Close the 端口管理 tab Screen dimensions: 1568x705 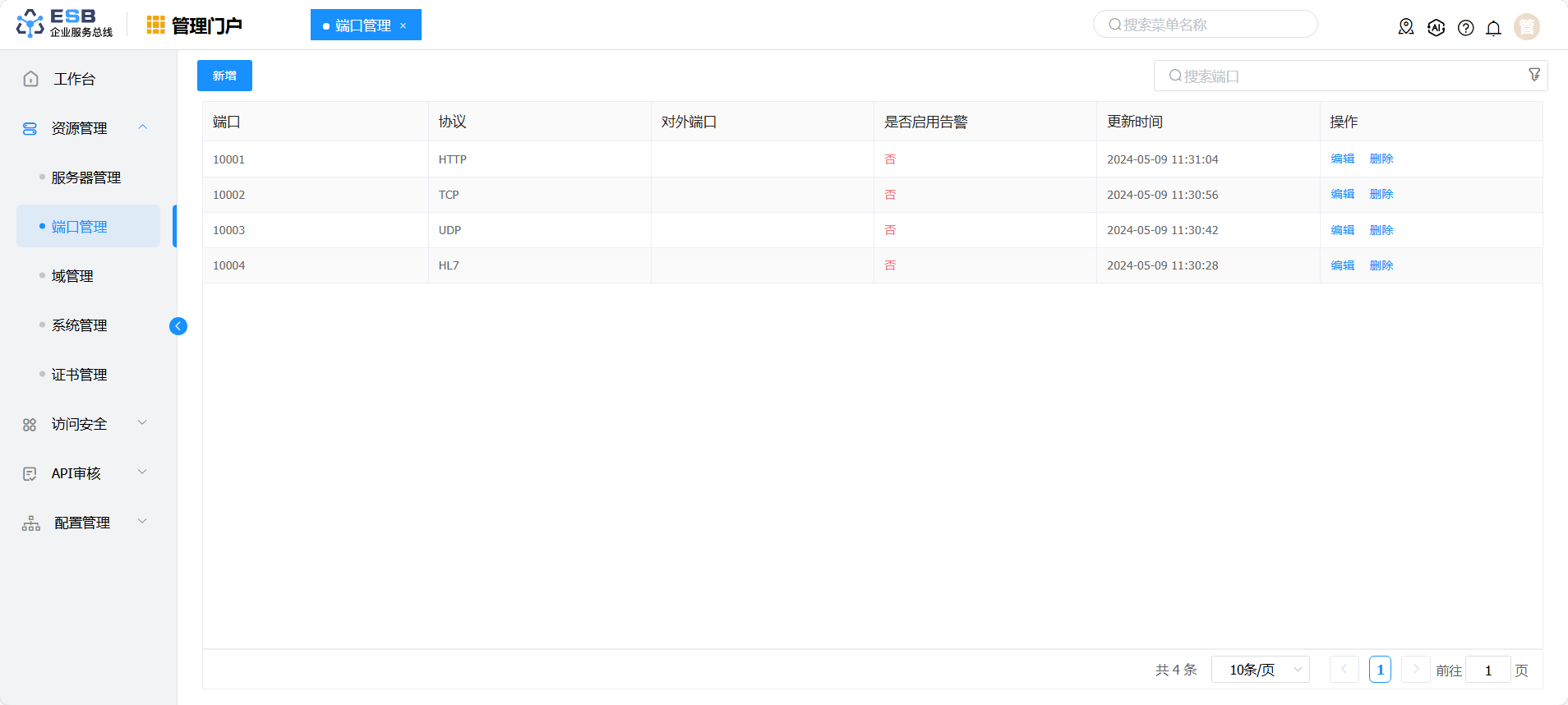click(403, 25)
